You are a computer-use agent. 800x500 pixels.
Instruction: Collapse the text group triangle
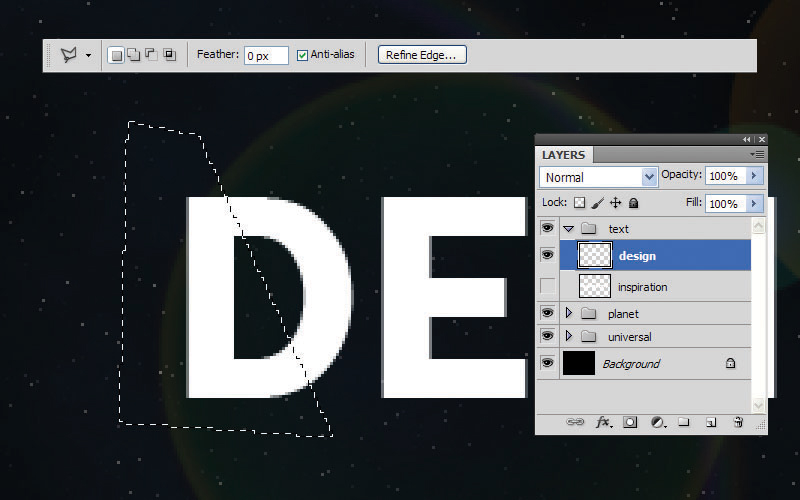pyautogui.click(x=568, y=229)
